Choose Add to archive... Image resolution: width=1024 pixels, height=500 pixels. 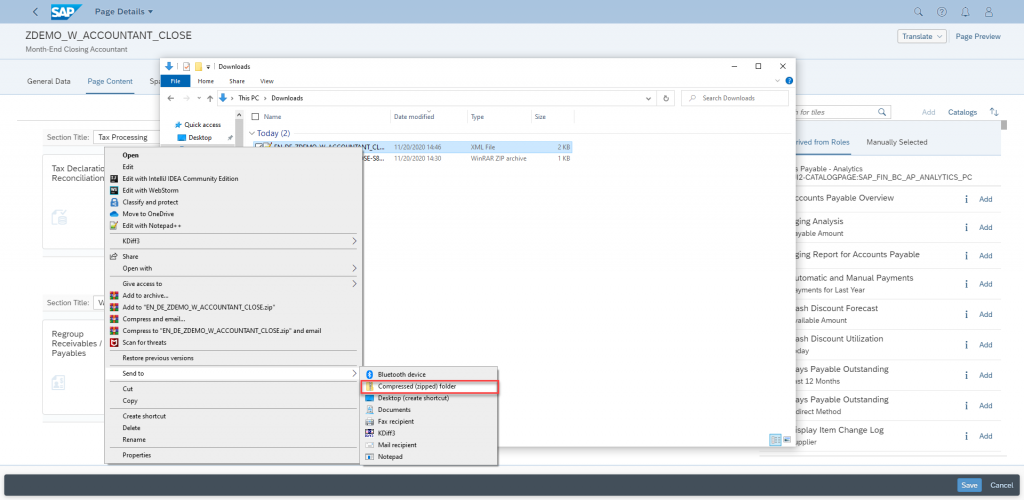pos(145,295)
